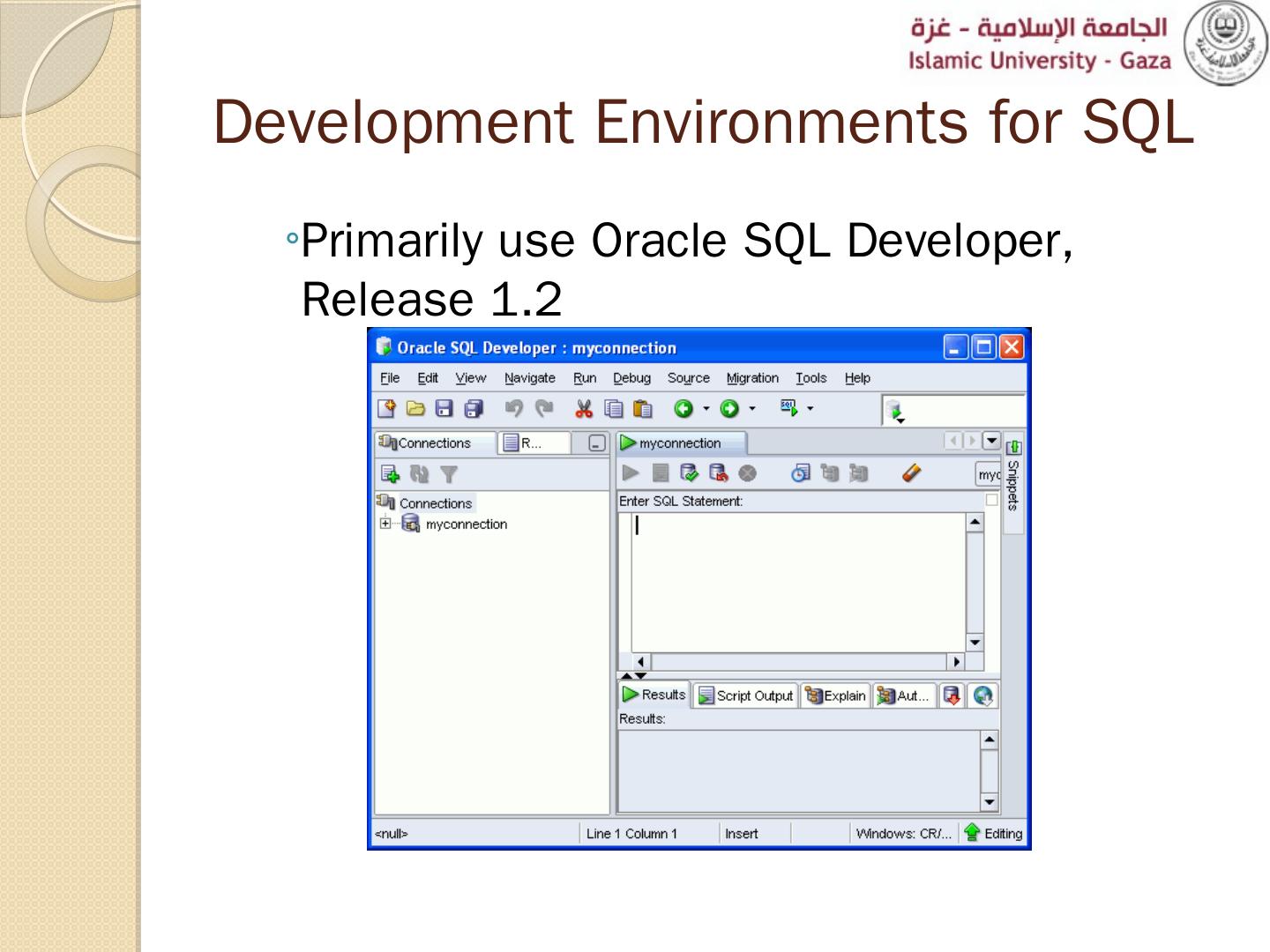1270x952 pixels.
Task: Minimize the Connections panel
Action: (x=597, y=443)
